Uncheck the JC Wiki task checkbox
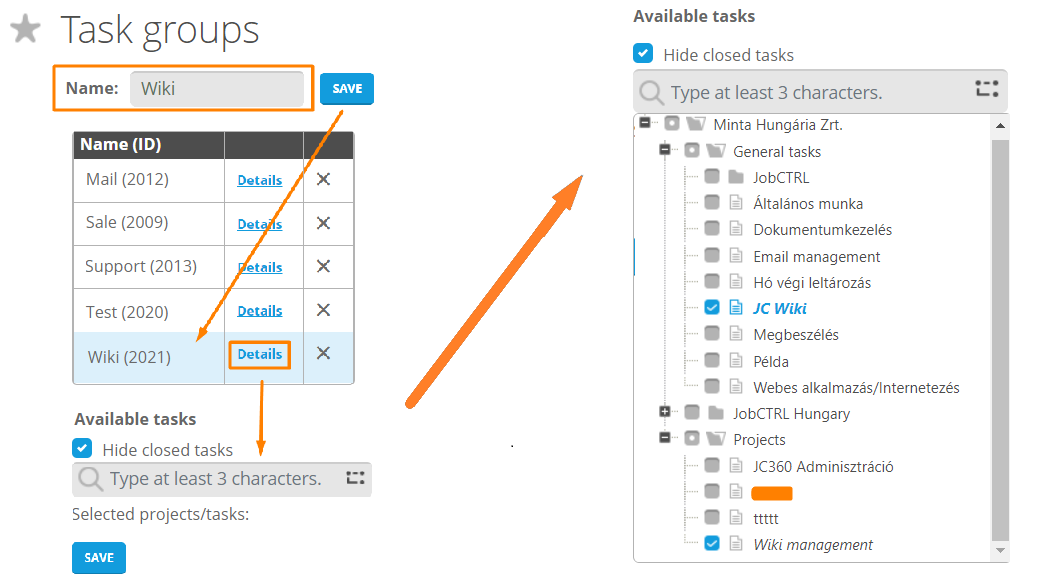The width and height of the screenshot is (1038, 588). pyautogui.click(x=711, y=308)
